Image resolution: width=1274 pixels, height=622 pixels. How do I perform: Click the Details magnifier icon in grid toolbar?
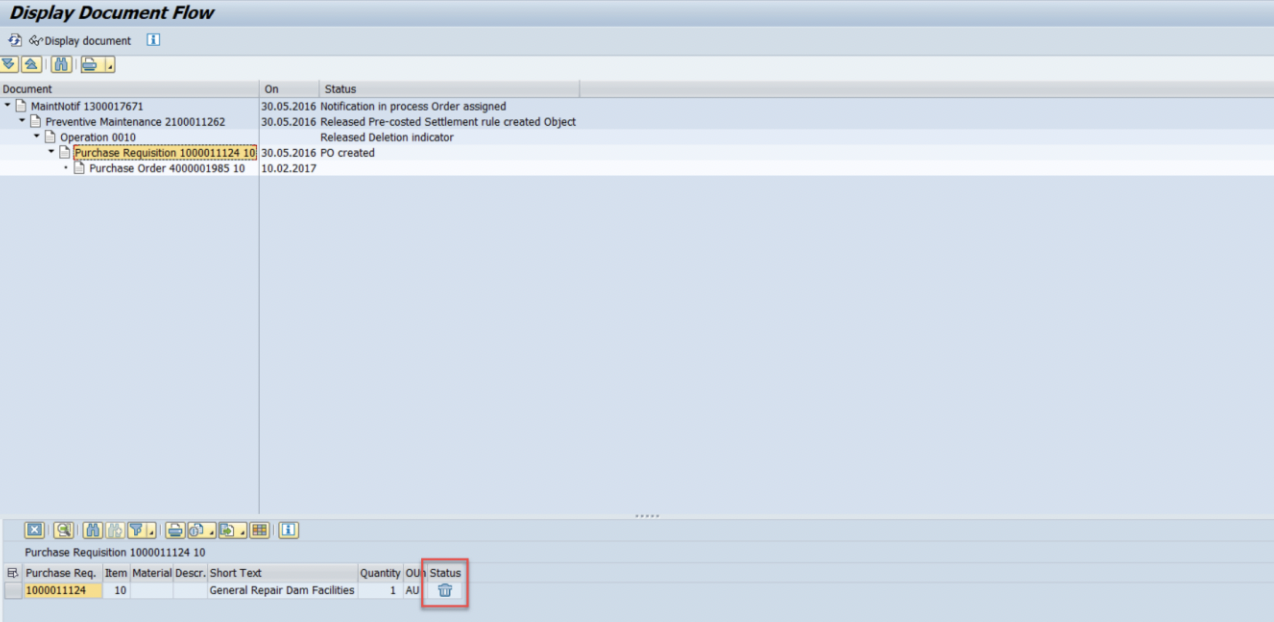(x=63, y=530)
